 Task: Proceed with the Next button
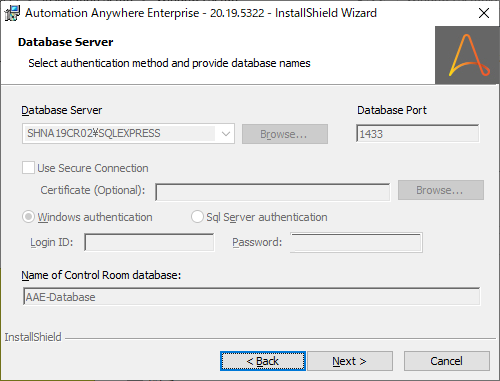point(350,361)
